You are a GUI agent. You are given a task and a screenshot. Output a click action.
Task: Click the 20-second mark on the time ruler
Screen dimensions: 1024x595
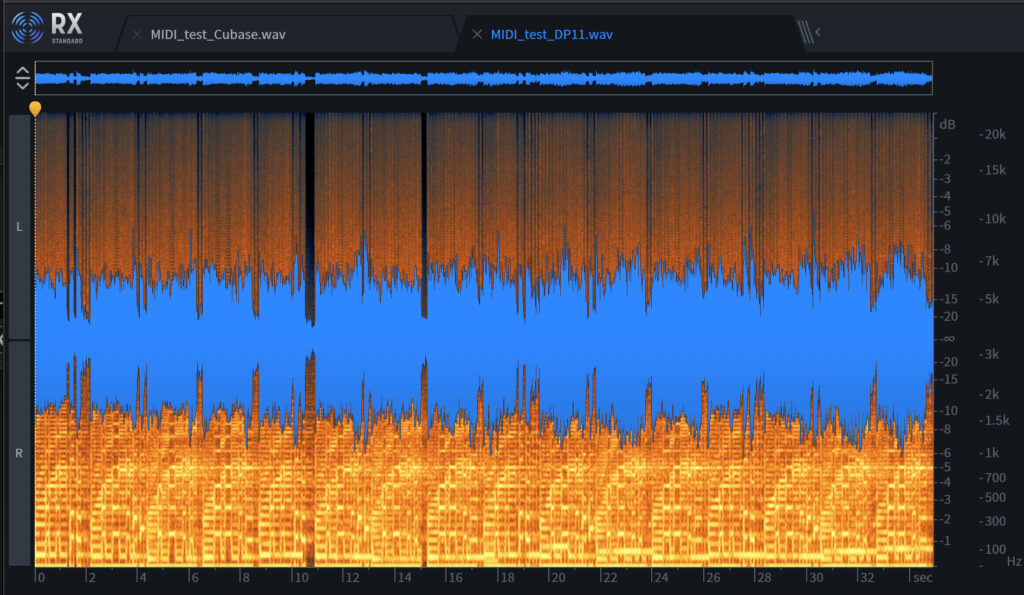pos(557,578)
